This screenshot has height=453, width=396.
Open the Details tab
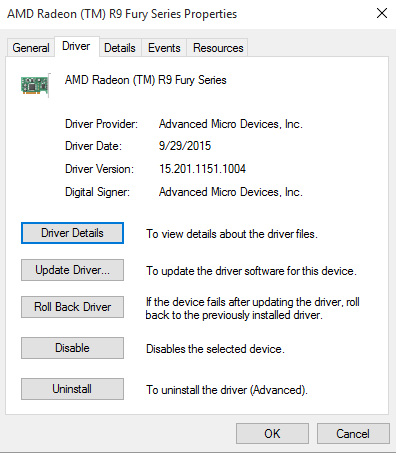point(120,48)
